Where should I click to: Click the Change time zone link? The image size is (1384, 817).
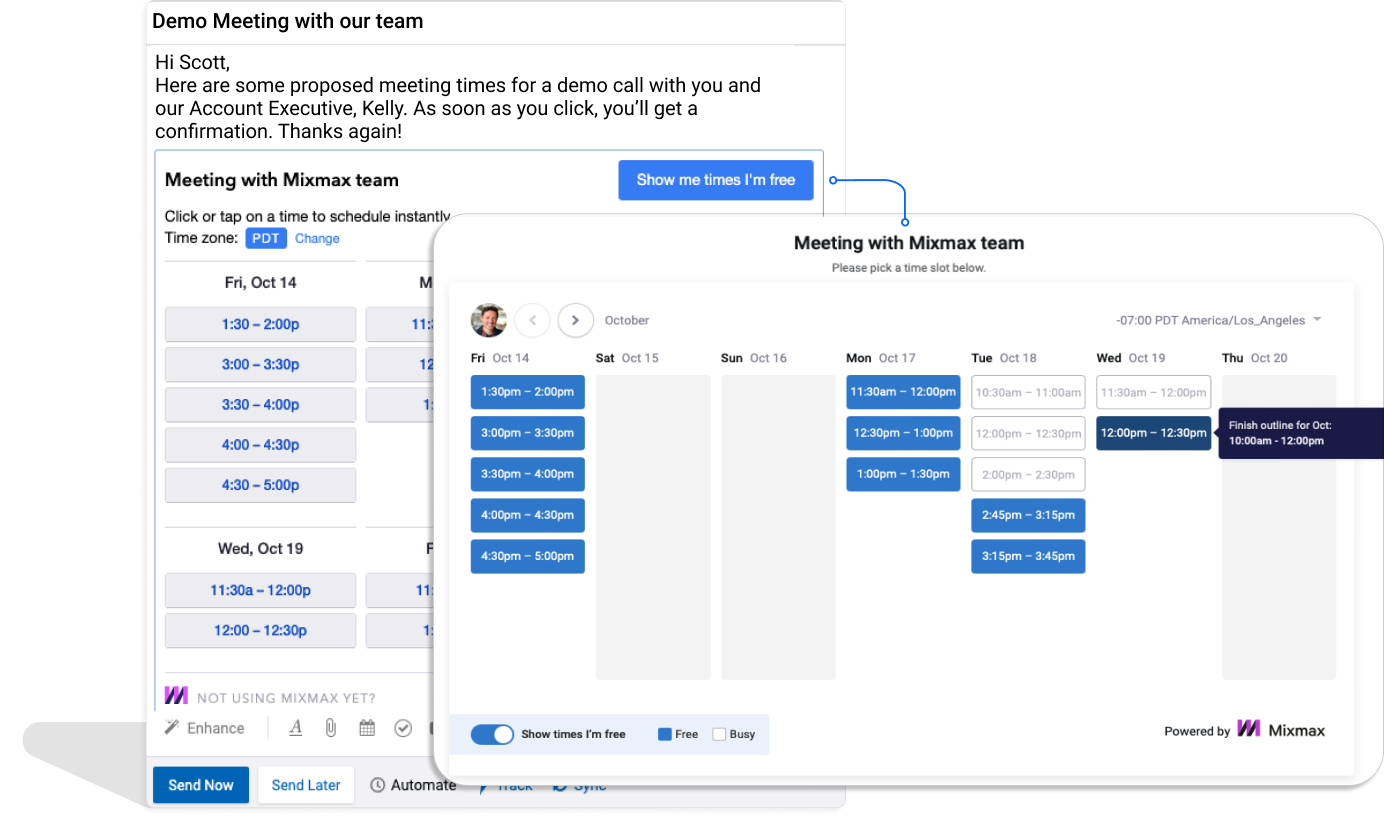[317, 238]
